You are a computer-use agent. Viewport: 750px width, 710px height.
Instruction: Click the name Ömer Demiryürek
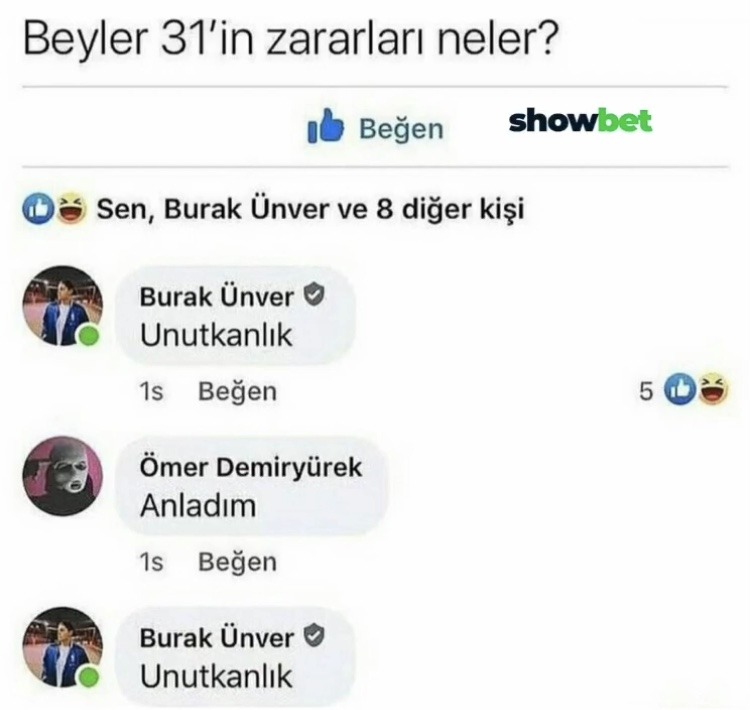[x=251, y=467]
